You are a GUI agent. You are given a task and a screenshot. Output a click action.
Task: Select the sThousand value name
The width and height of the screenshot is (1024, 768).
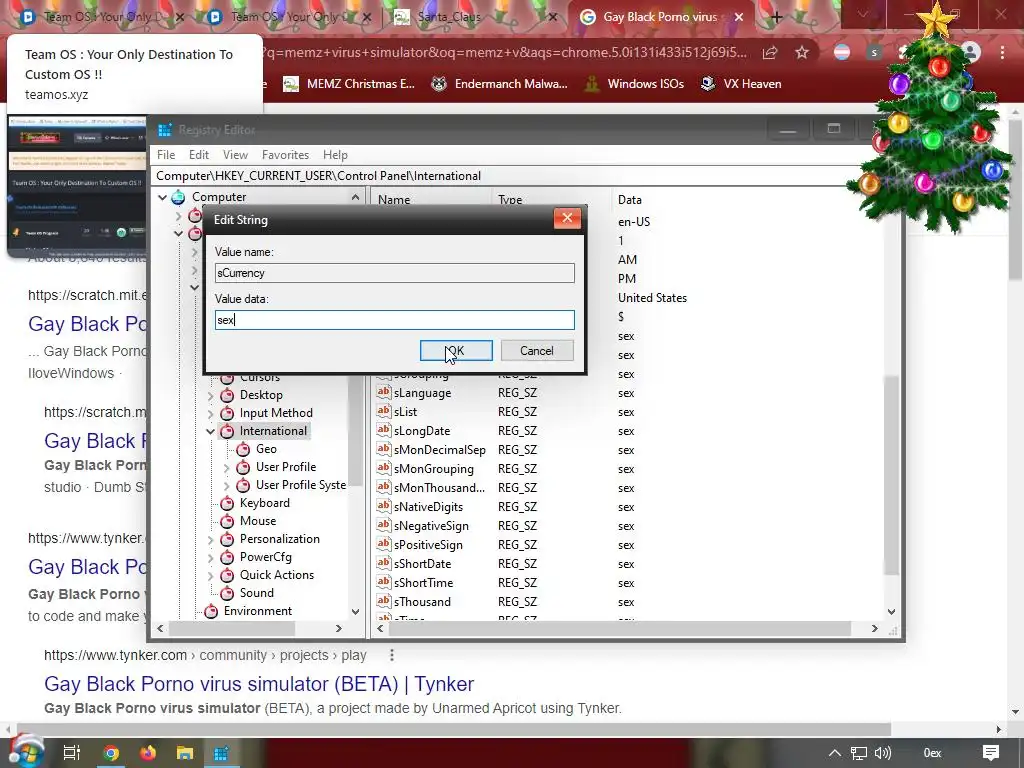[422, 601]
